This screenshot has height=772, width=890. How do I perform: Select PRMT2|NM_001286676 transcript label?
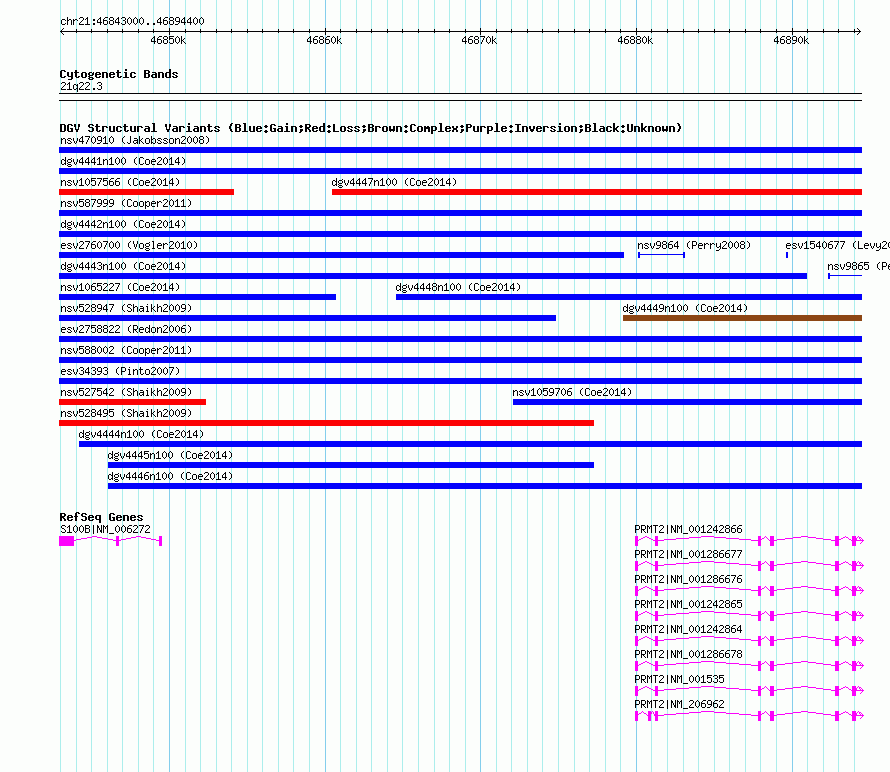[688, 579]
